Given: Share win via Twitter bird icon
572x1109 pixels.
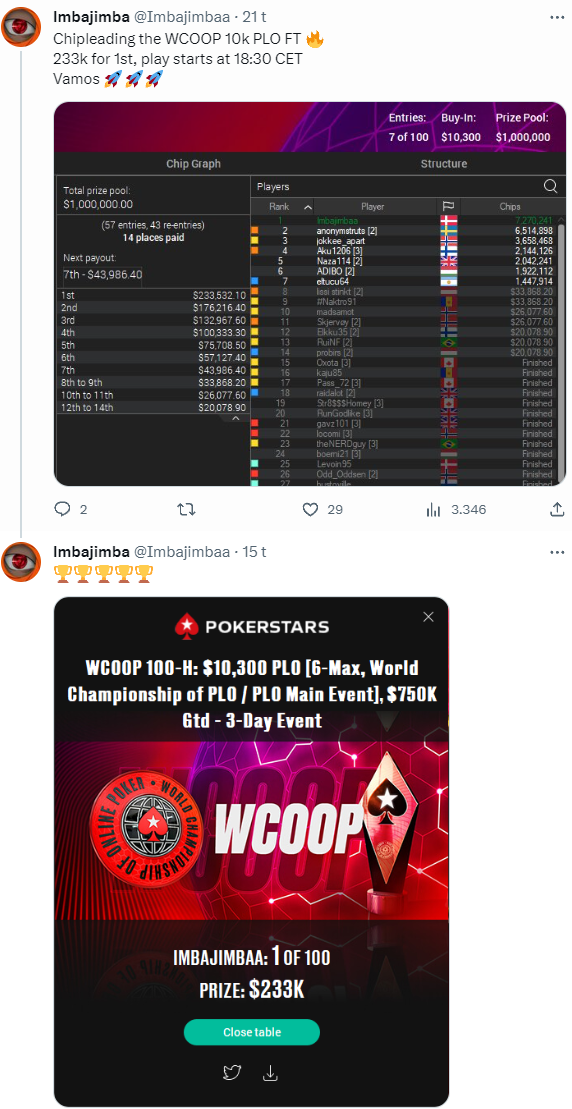Looking at the screenshot, I should point(232,1073).
